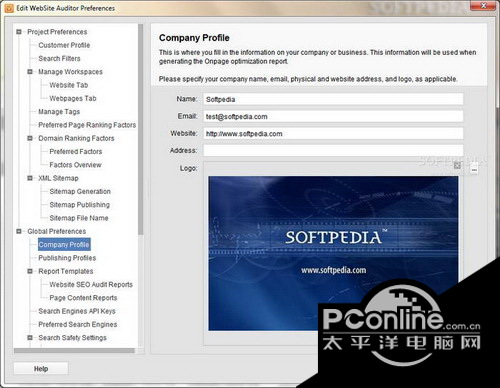Select Search Safety Settings label
This screenshot has height=388, width=500.
click(x=72, y=338)
